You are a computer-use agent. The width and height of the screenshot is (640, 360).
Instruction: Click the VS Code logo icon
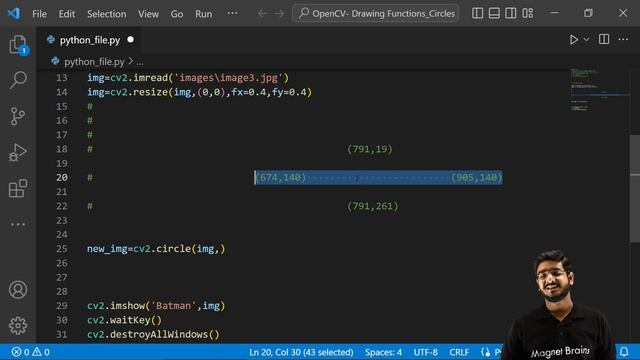point(14,13)
